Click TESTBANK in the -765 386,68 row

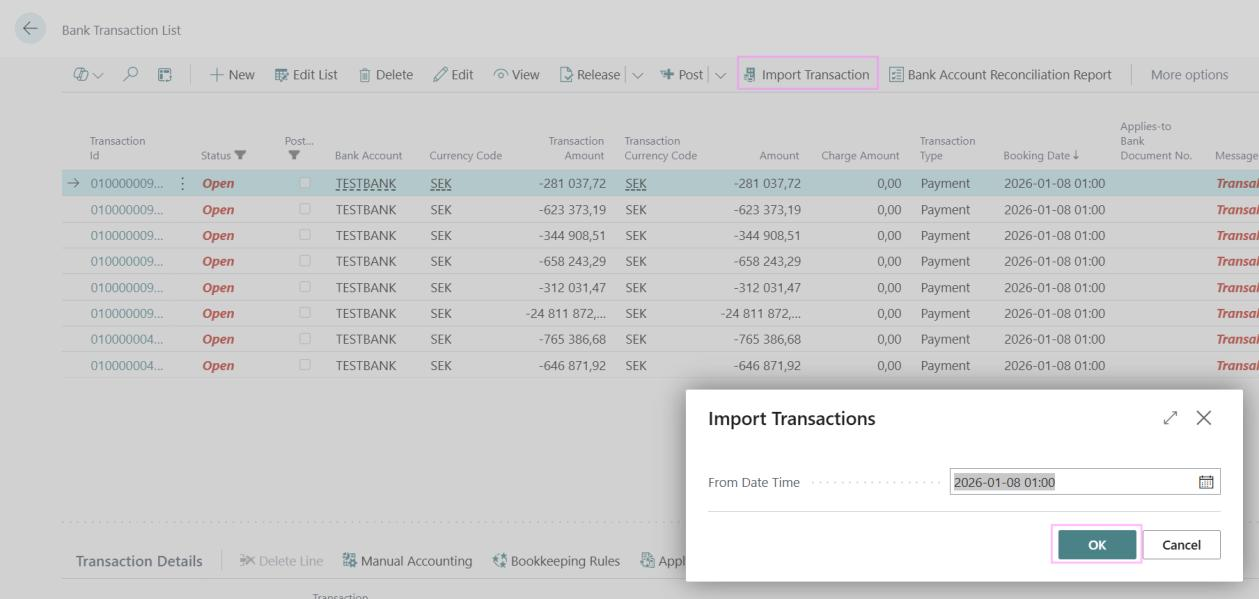[x=366, y=340]
